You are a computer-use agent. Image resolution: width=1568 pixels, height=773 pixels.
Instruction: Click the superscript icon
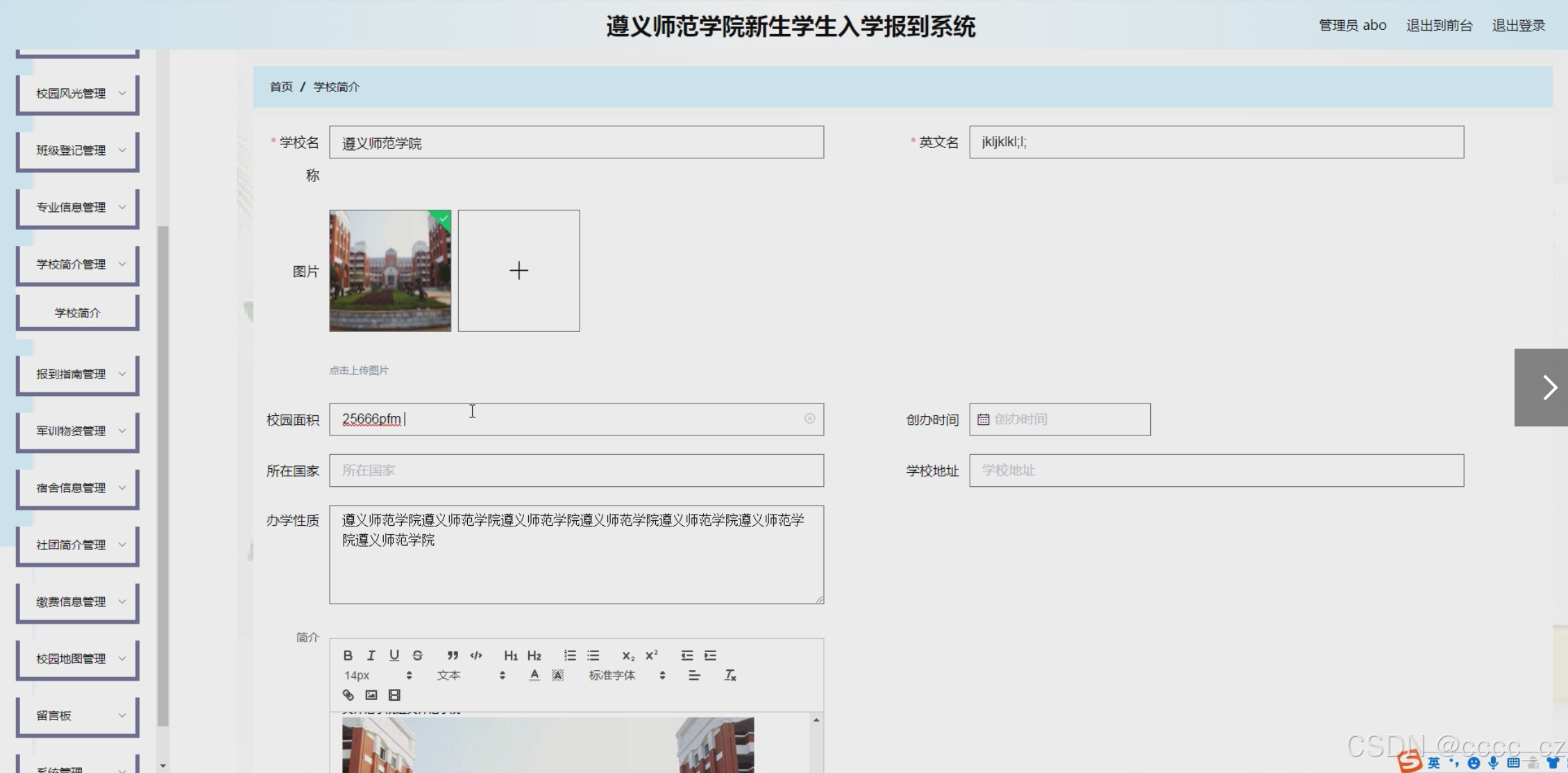click(x=651, y=655)
